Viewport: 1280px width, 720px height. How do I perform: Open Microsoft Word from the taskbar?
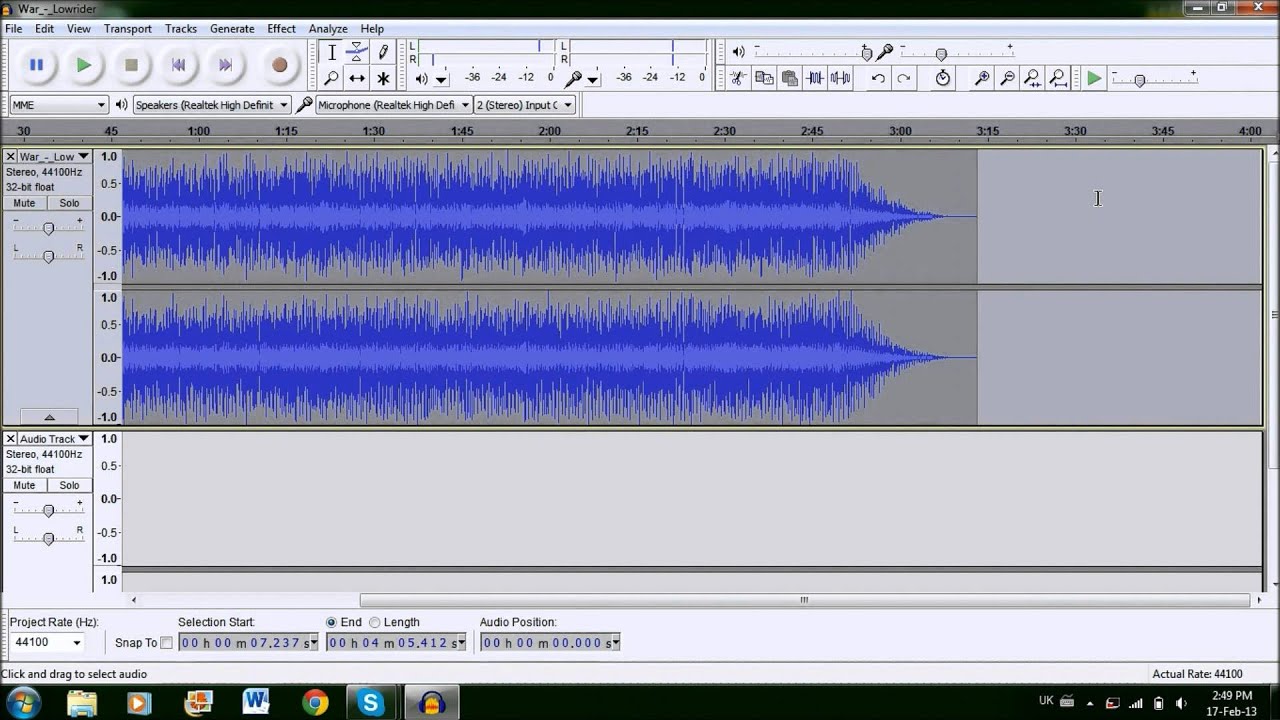(256, 703)
